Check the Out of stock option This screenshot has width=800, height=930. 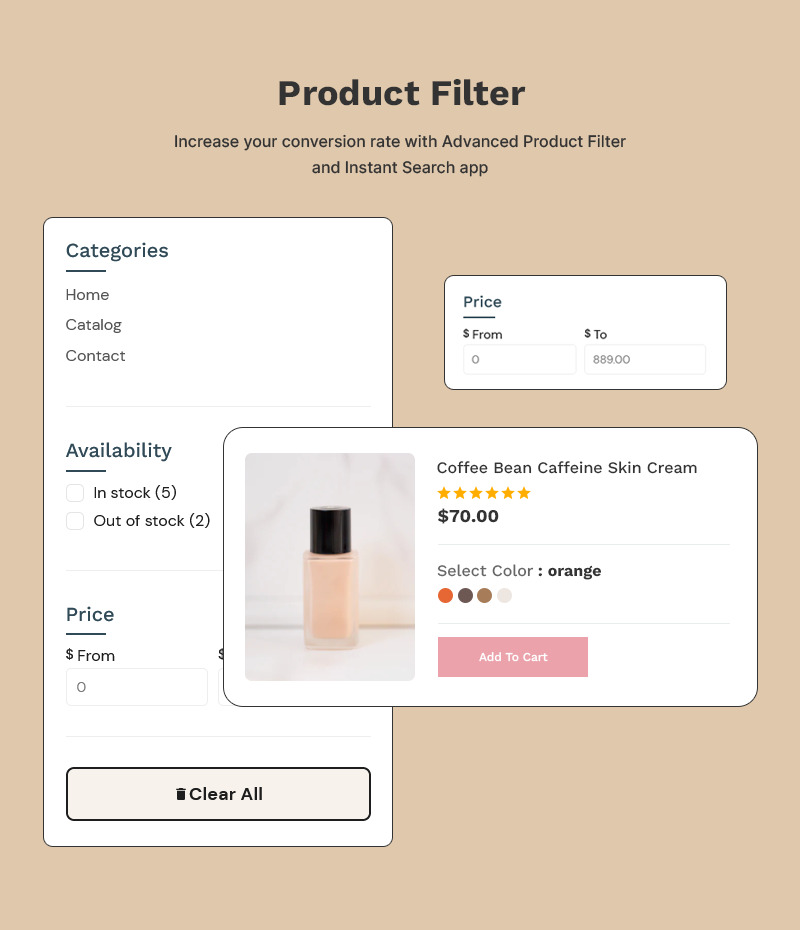point(75,521)
